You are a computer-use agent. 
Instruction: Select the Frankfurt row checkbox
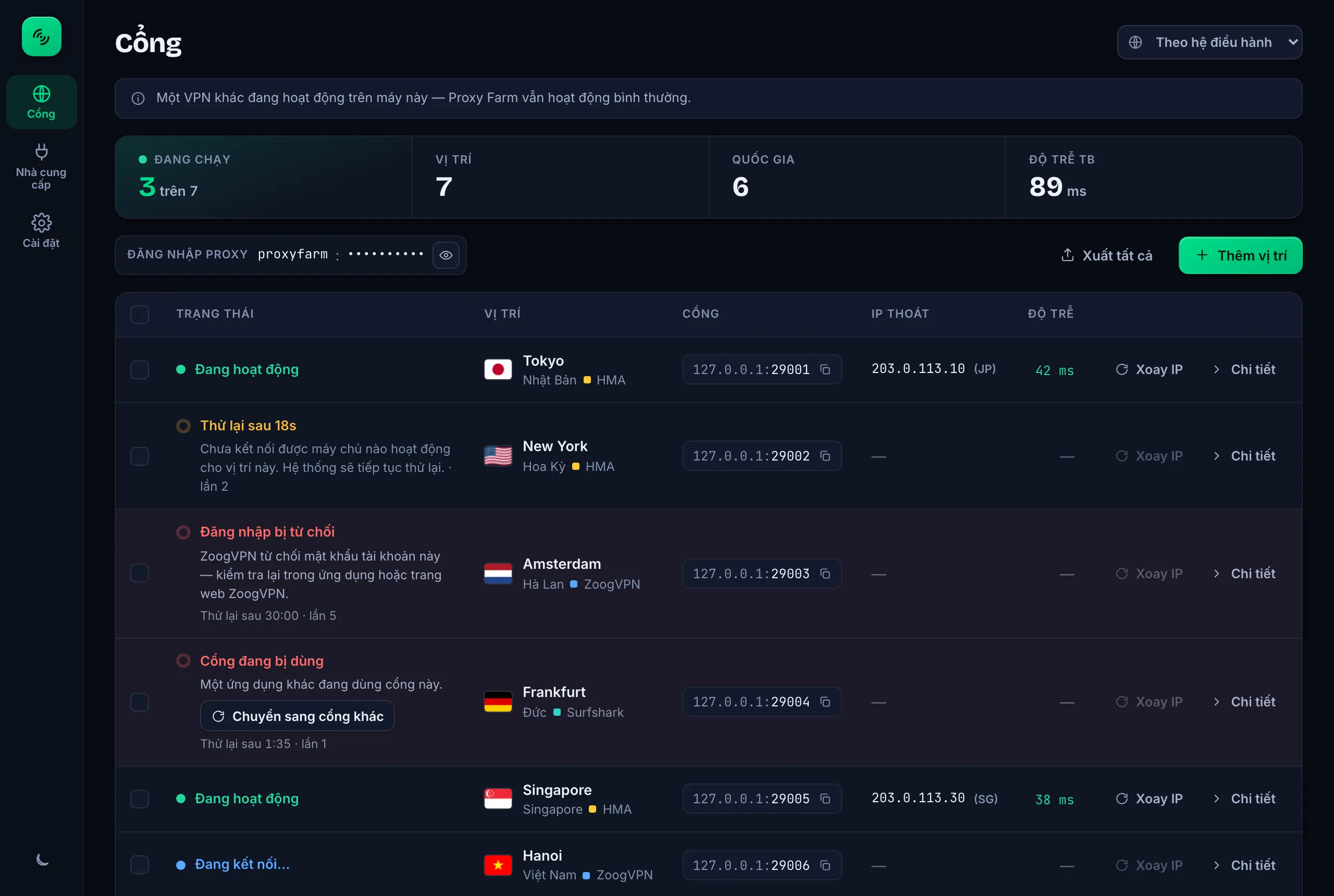click(x=140, y=702)
